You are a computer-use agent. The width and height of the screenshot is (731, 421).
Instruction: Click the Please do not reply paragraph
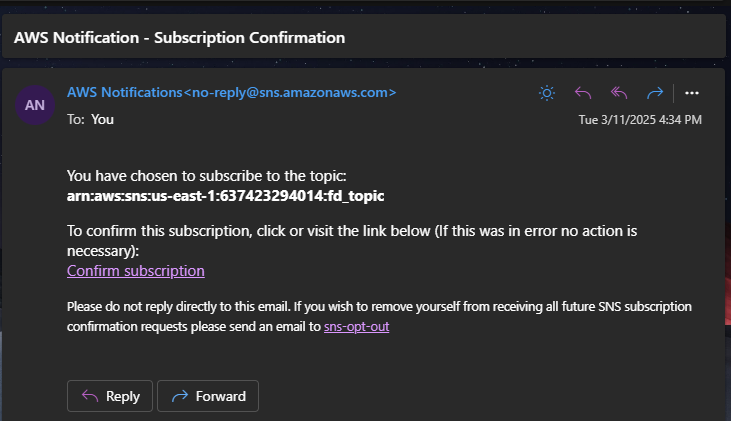coord(379,316)
